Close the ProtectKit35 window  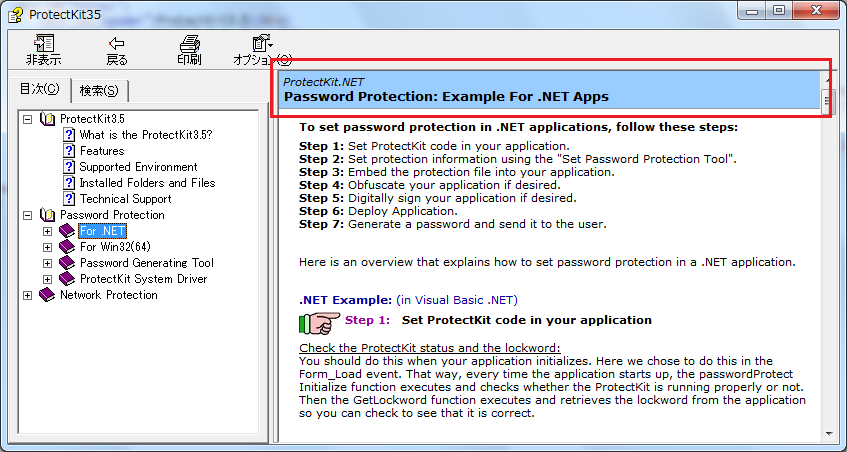point(815,11)
